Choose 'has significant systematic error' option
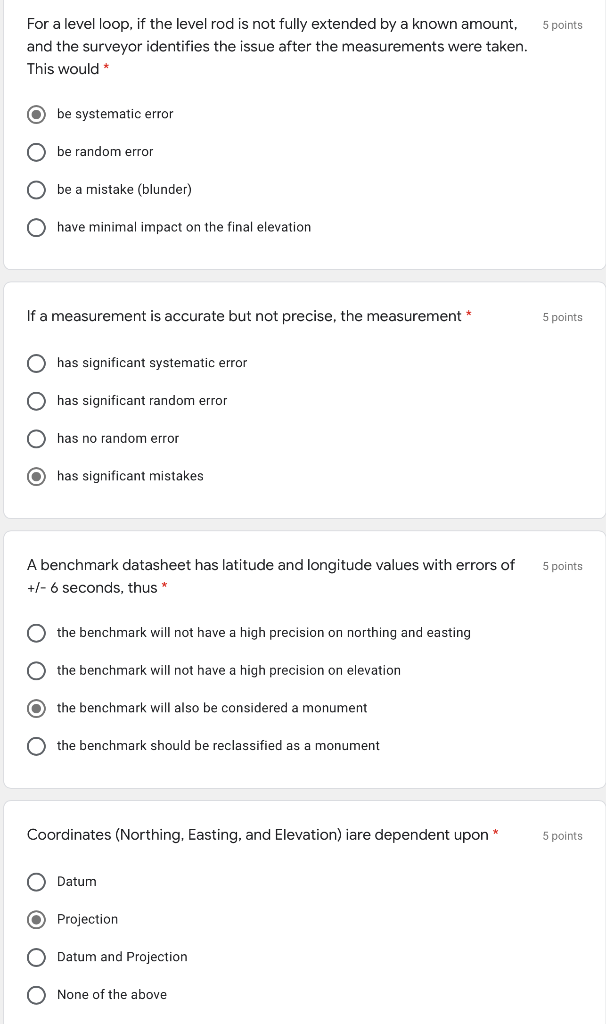The image size is (606, 1024). coord(36,363)
